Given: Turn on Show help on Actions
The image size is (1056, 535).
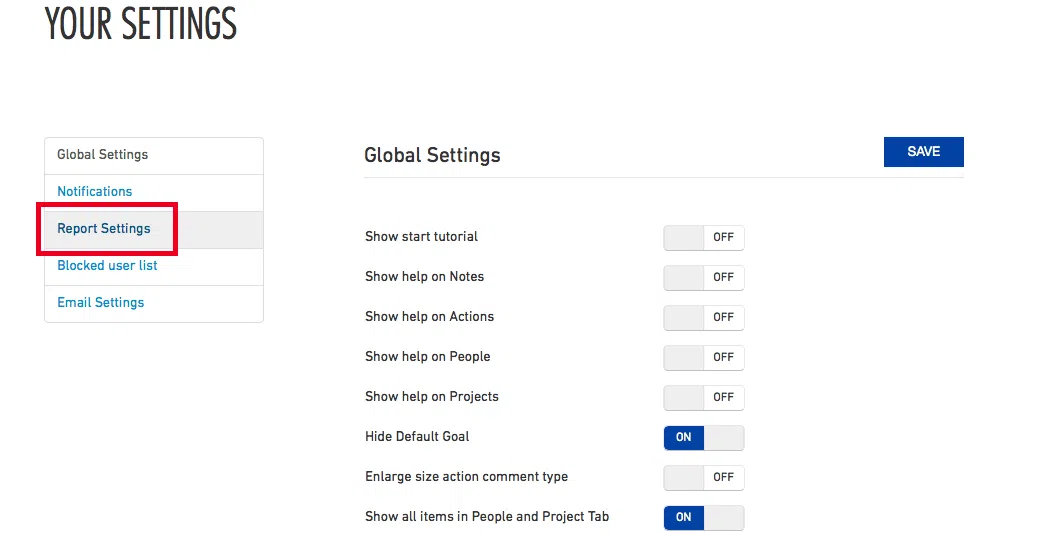Looking at the screenshot, I should [x=704, y=317].
